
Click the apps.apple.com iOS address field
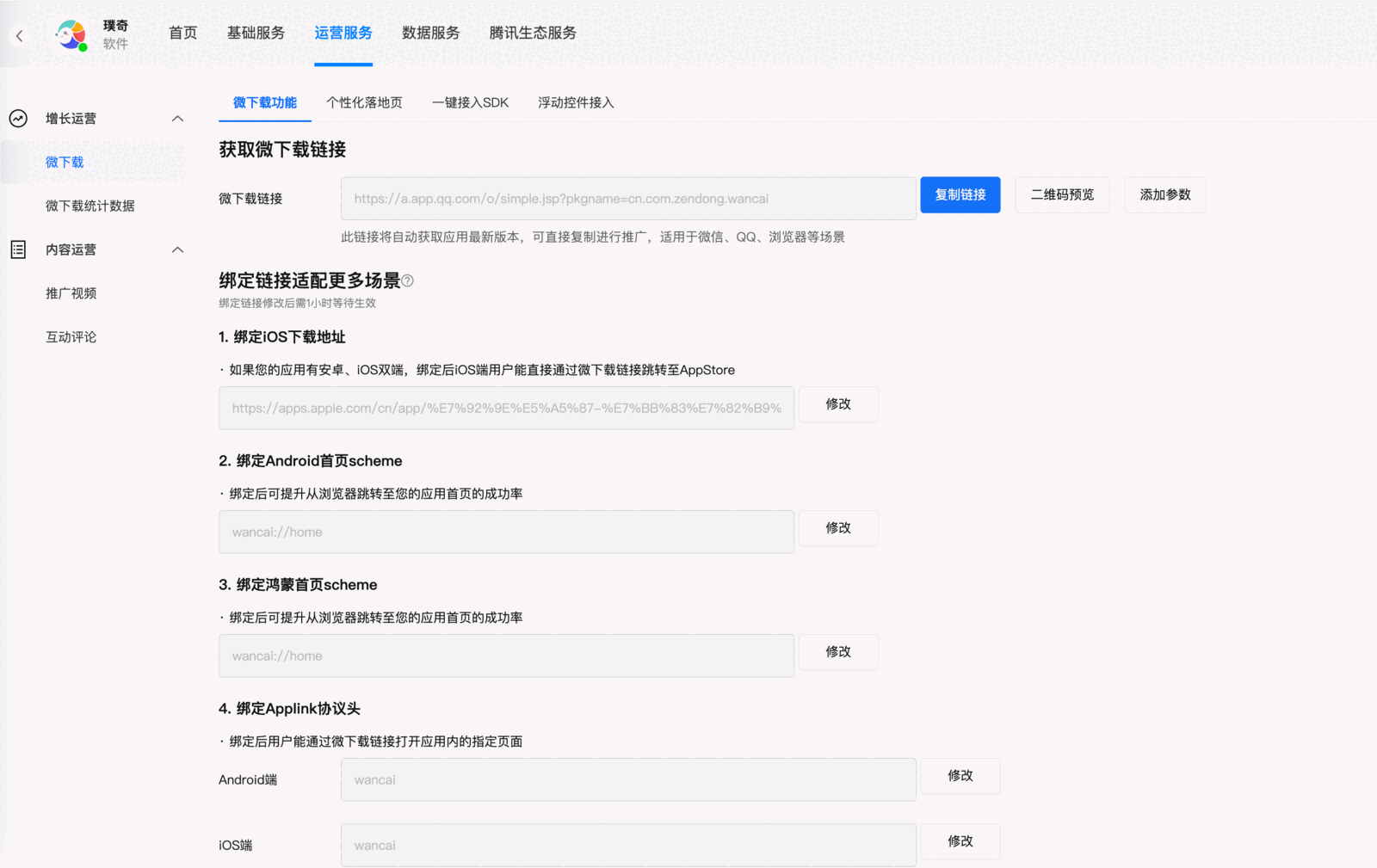(x=506, y=408)
